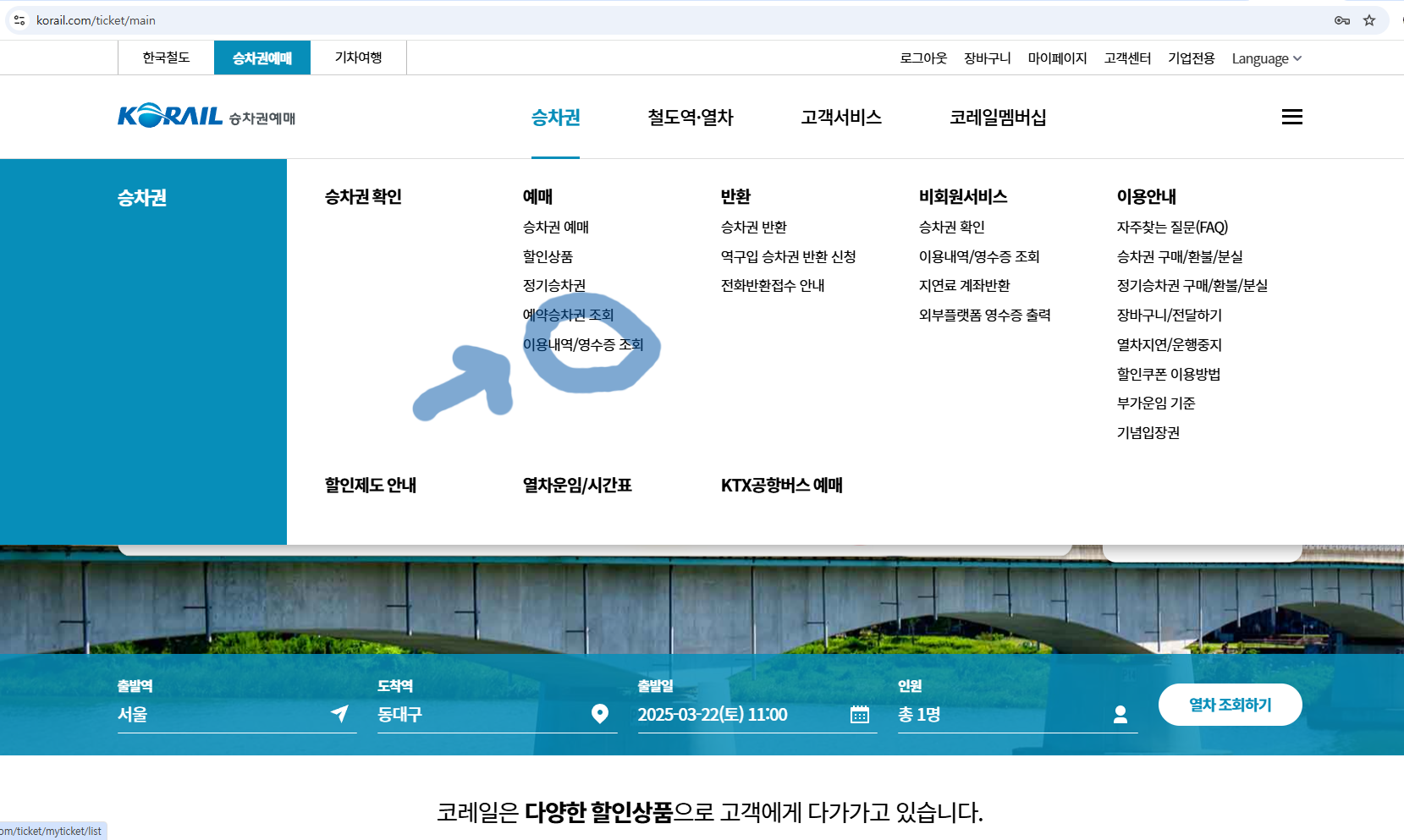1404x840 pixels.
Task: Switch to the 한국철도 tab
Action: [x=166, y=58]
